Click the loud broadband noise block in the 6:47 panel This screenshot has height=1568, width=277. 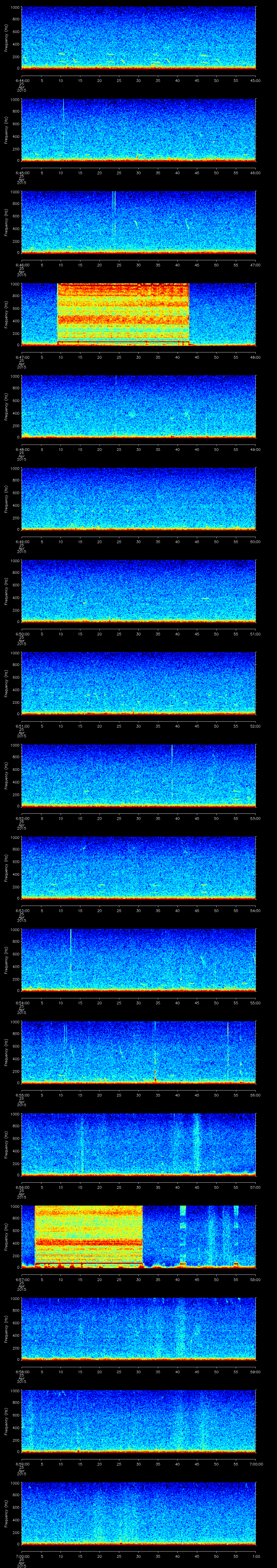coord(123,314)
